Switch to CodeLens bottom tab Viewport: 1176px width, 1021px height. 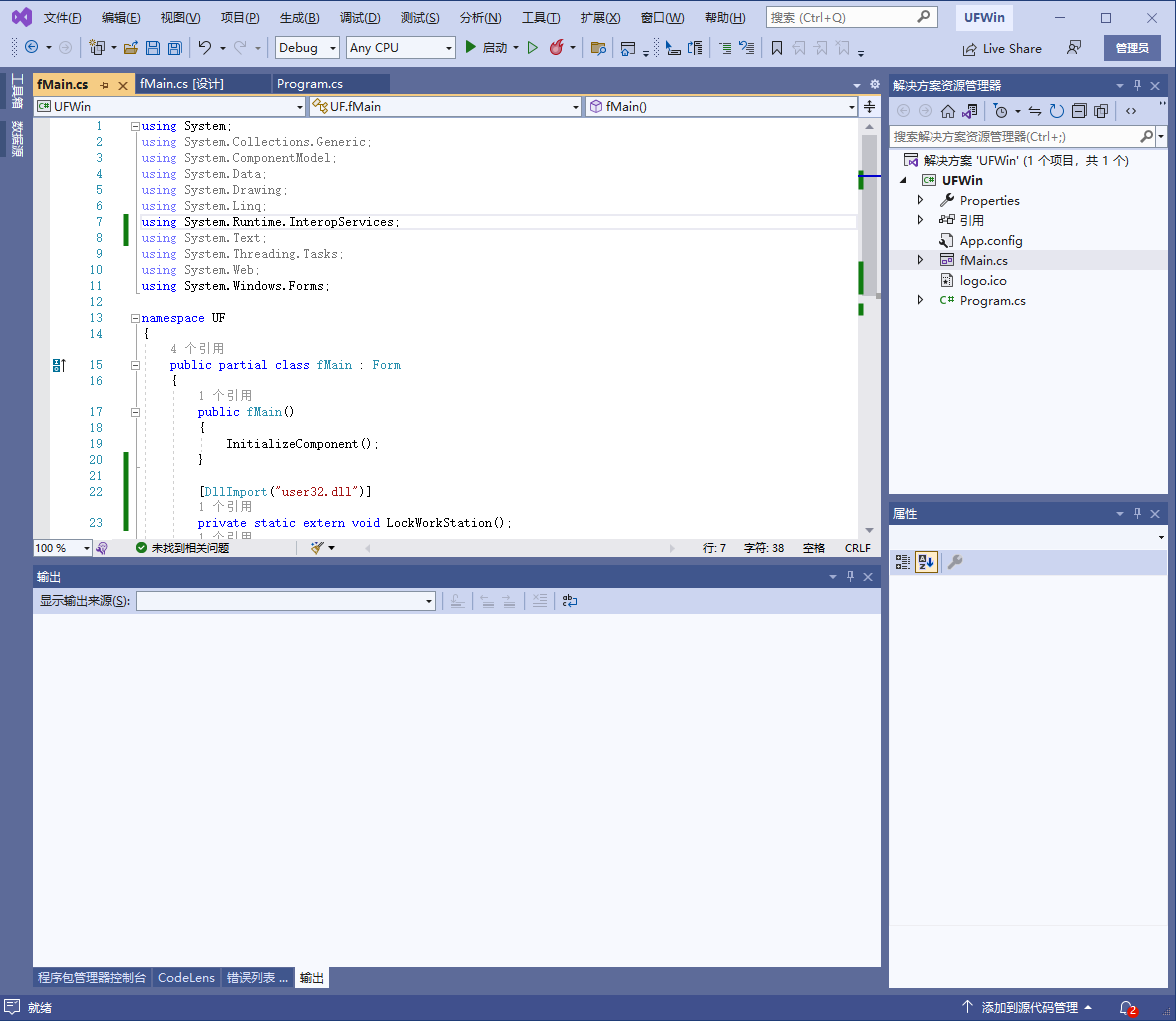186,977
